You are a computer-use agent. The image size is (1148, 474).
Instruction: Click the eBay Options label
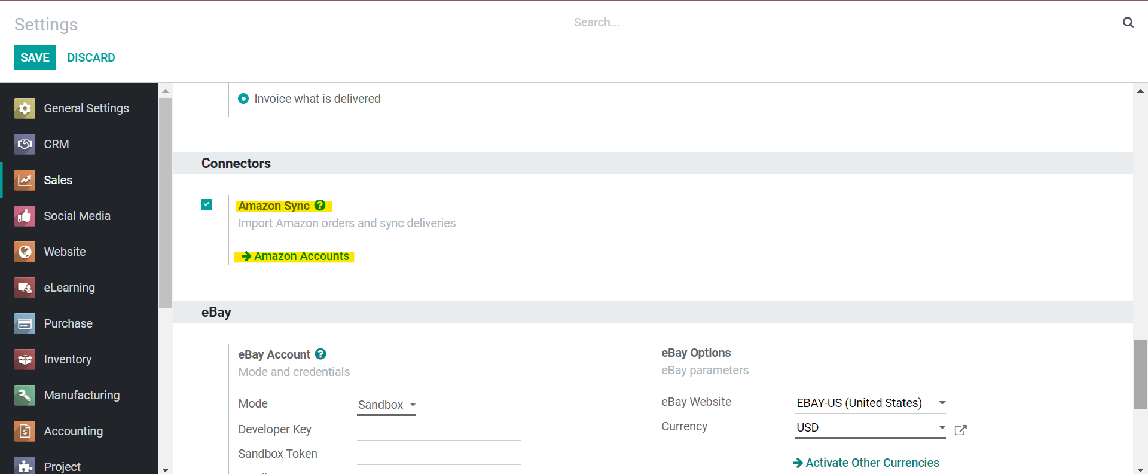(696, 353)
